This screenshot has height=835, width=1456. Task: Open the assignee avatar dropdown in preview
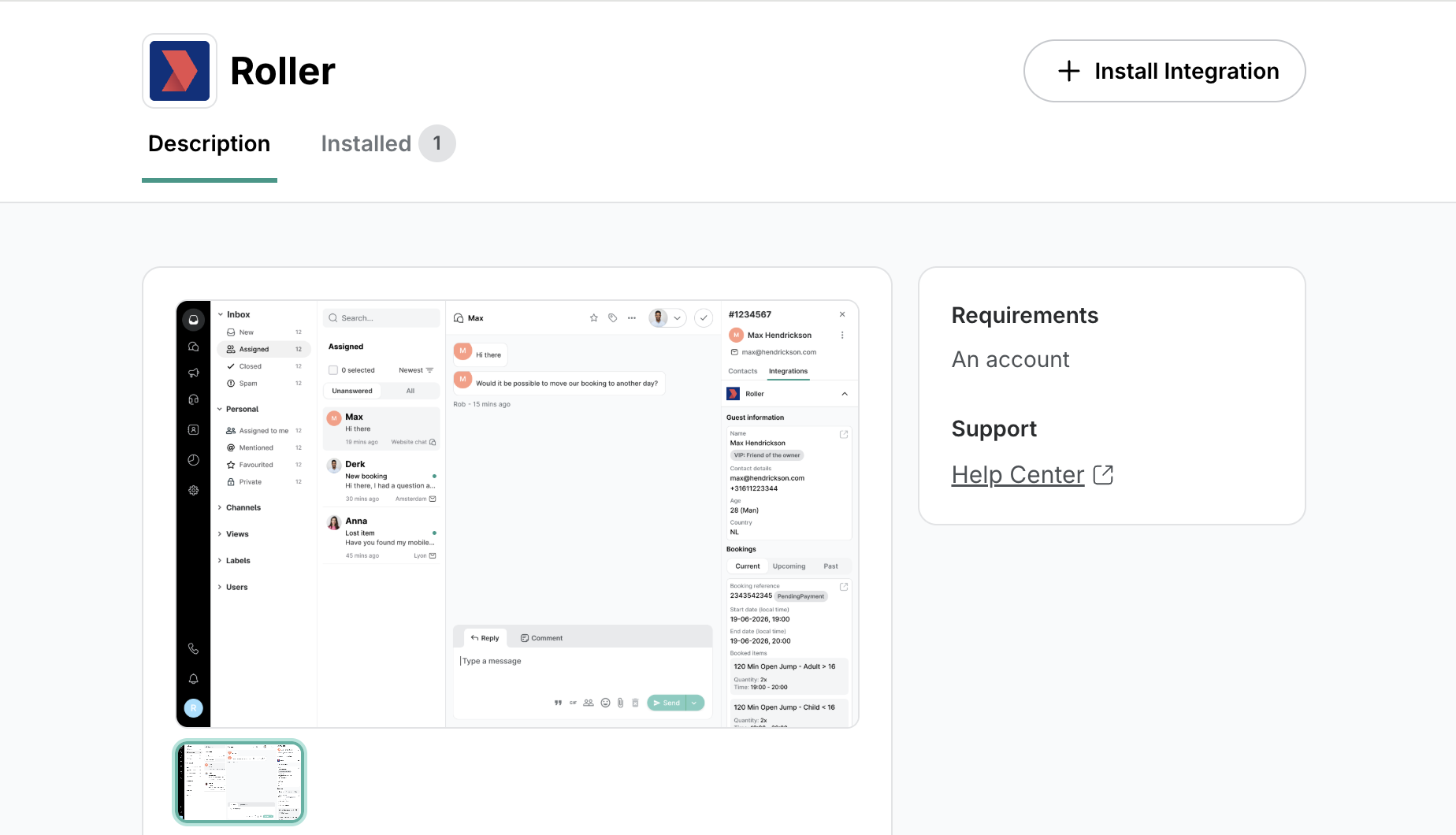point(667,318)
